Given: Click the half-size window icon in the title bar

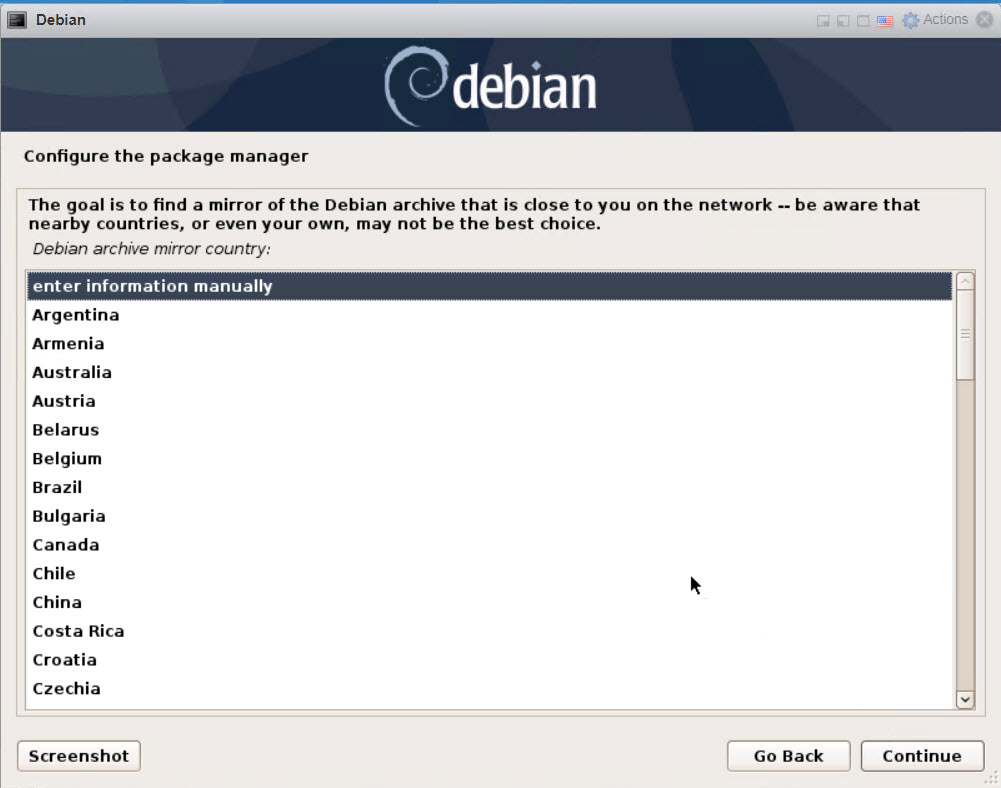Looking at the screenshot, I should [x=843, y=21].
